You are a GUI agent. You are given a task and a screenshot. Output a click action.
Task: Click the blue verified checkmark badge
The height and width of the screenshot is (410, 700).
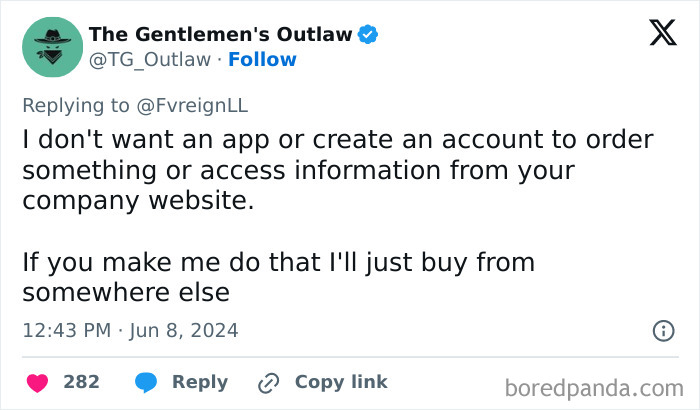[368, 35]
